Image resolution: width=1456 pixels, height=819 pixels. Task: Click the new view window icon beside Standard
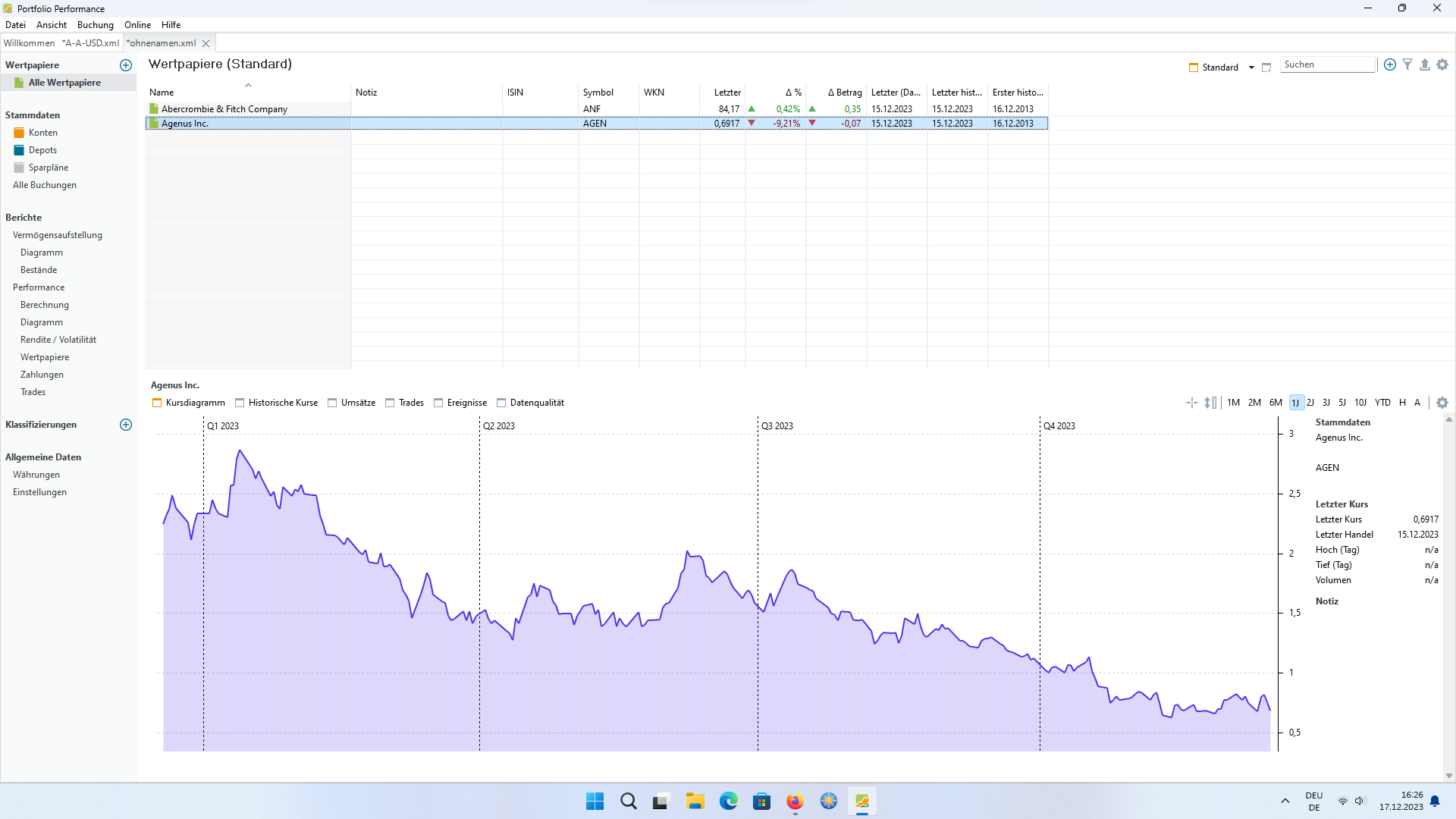point(1266,67)
